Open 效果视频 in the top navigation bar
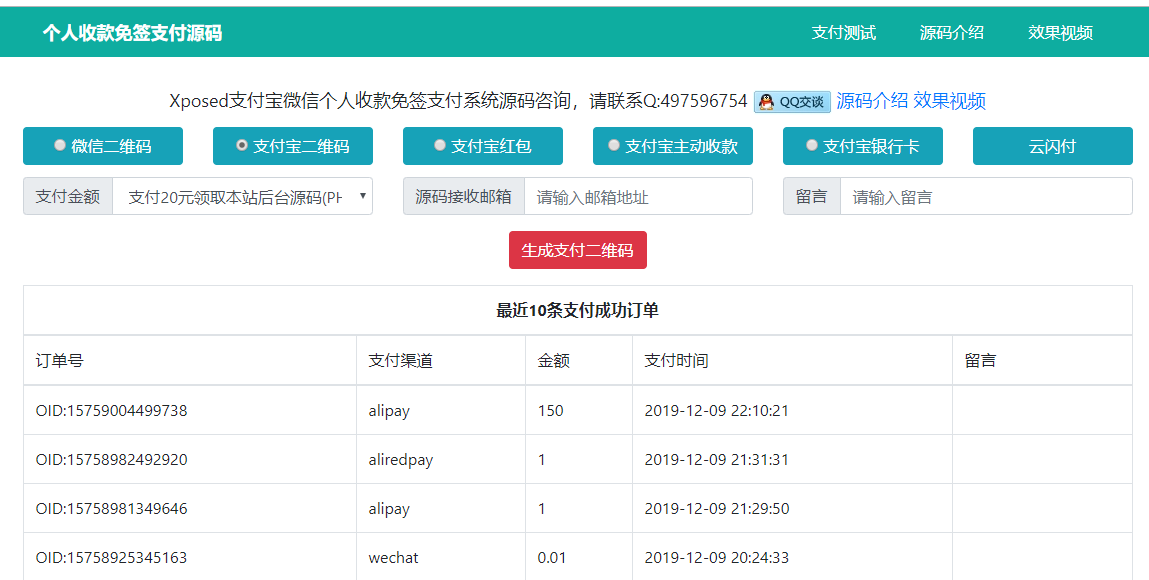1149x580 pixels. click(1060, 32)
